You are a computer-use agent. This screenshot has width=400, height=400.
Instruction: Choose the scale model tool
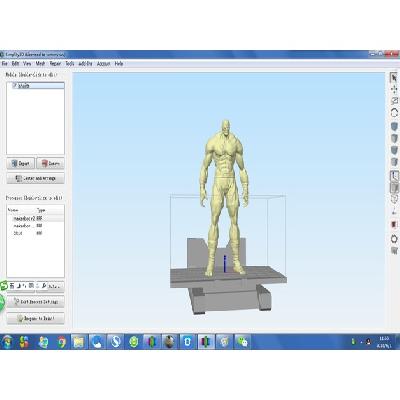[394, 101]
